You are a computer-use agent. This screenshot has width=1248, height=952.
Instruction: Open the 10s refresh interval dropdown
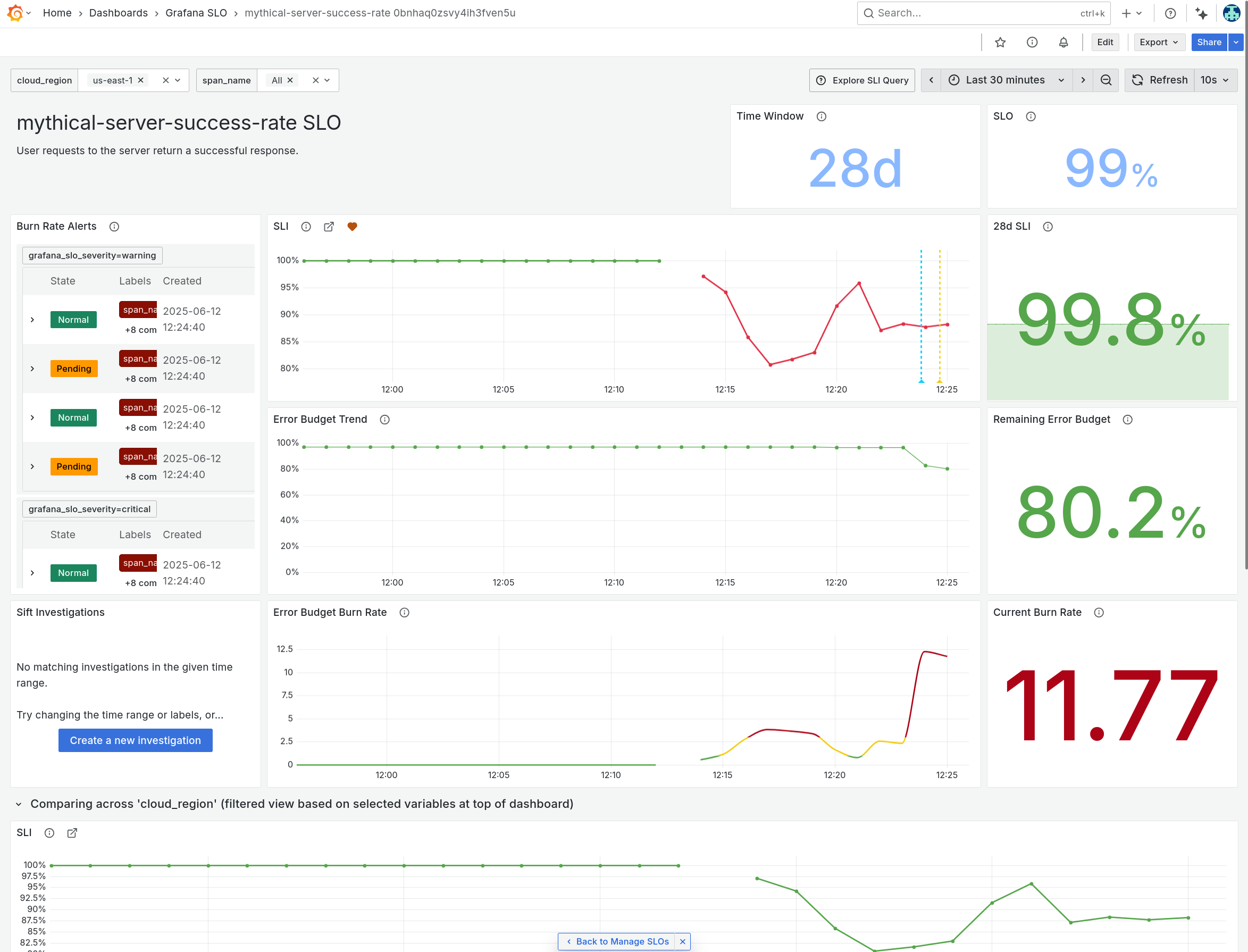click(x=1215, y=80)
